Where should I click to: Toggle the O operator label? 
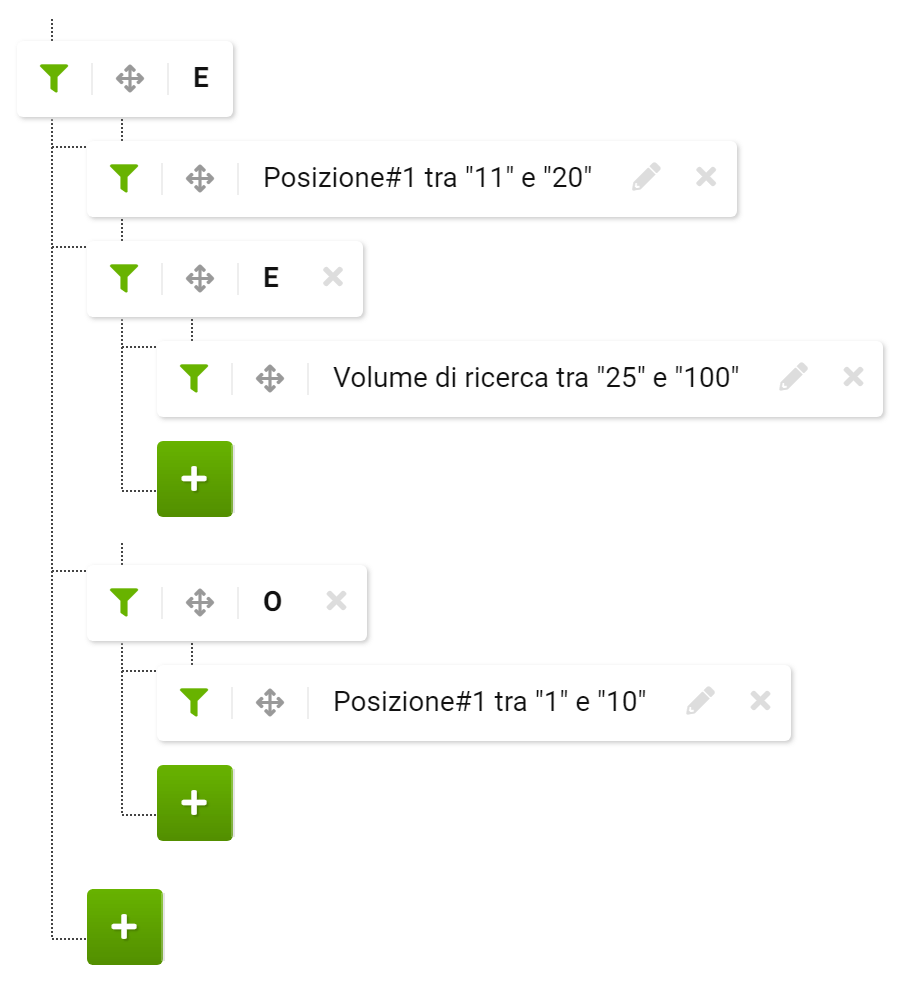pos(272,602)
